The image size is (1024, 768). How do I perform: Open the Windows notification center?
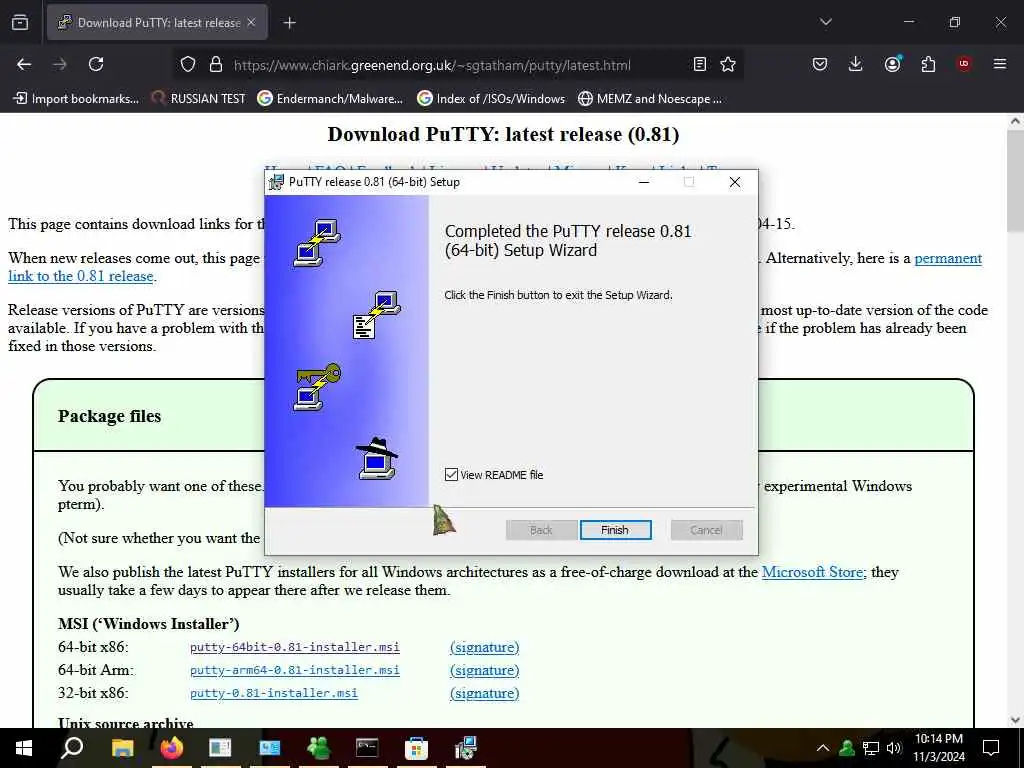coord(991,748)
